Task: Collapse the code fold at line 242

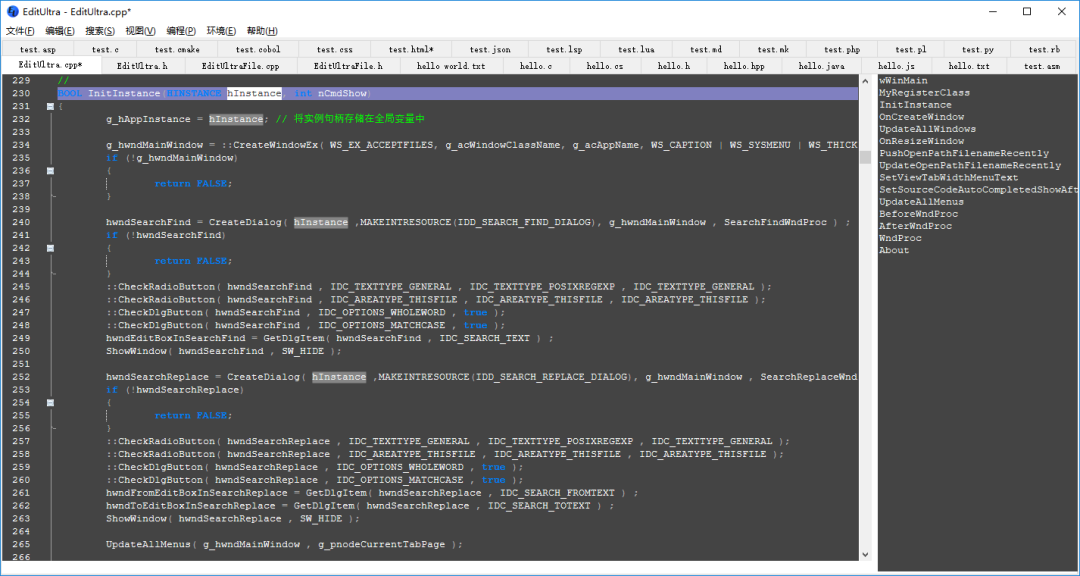Action: coord(50,247)
